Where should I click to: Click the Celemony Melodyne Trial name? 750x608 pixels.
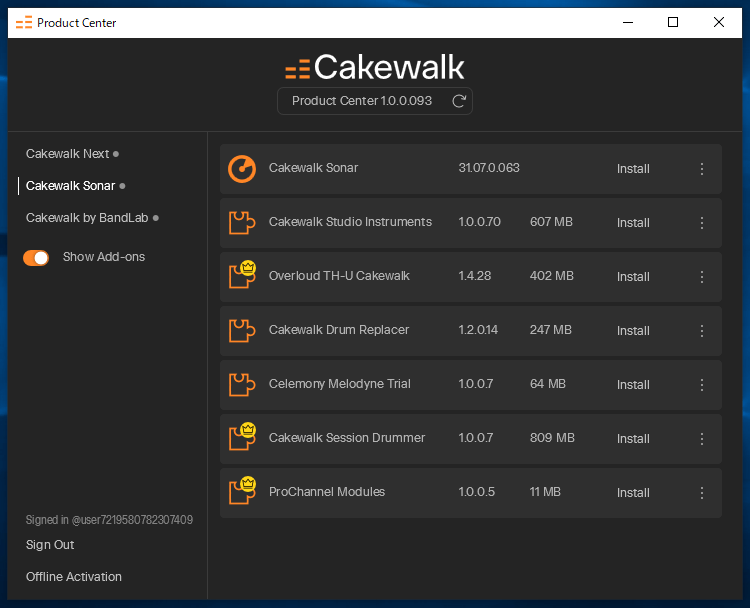coord(340,384)
